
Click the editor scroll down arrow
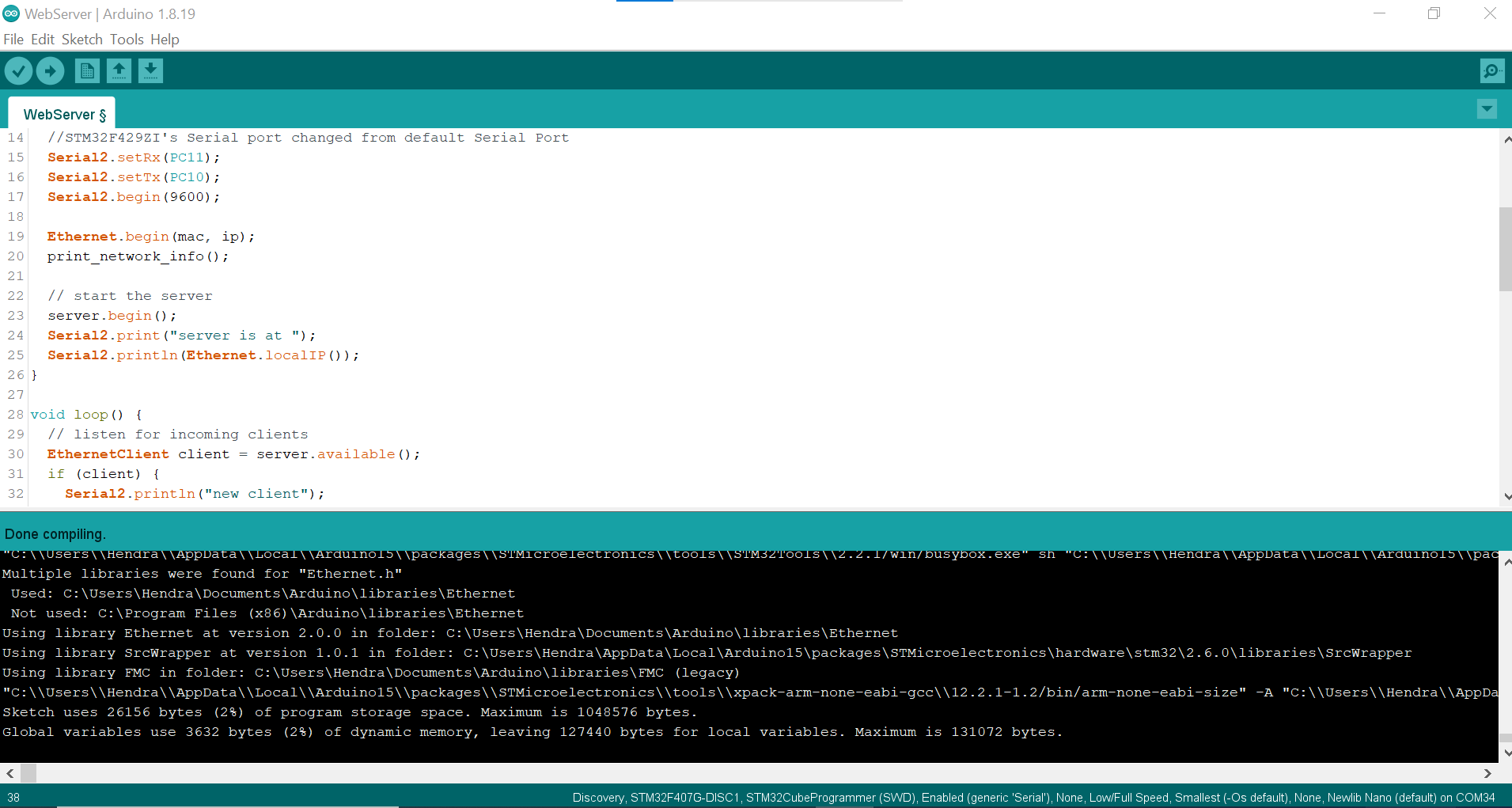tap(1506, 497)
